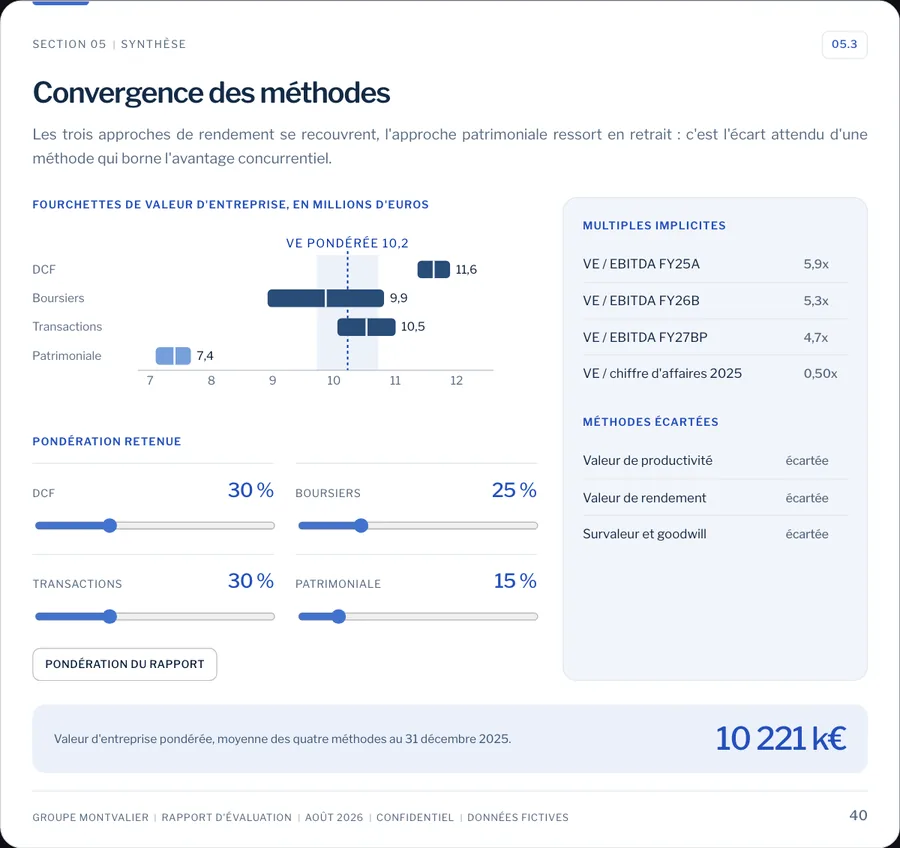Image resolution: width=900 pixels, height=848 pixels.
Task: Click the chart axis label '10'
Action: pyautogui.click(x=333, y=381)
